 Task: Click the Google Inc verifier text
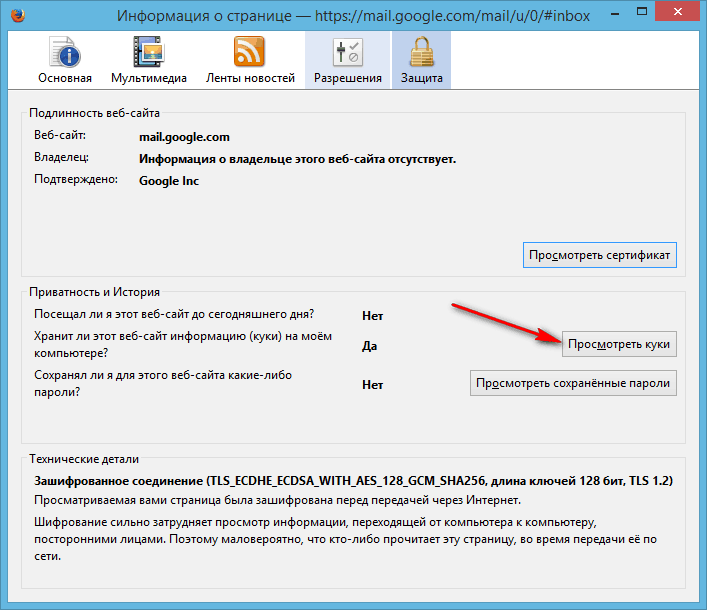tap(169, 181)
